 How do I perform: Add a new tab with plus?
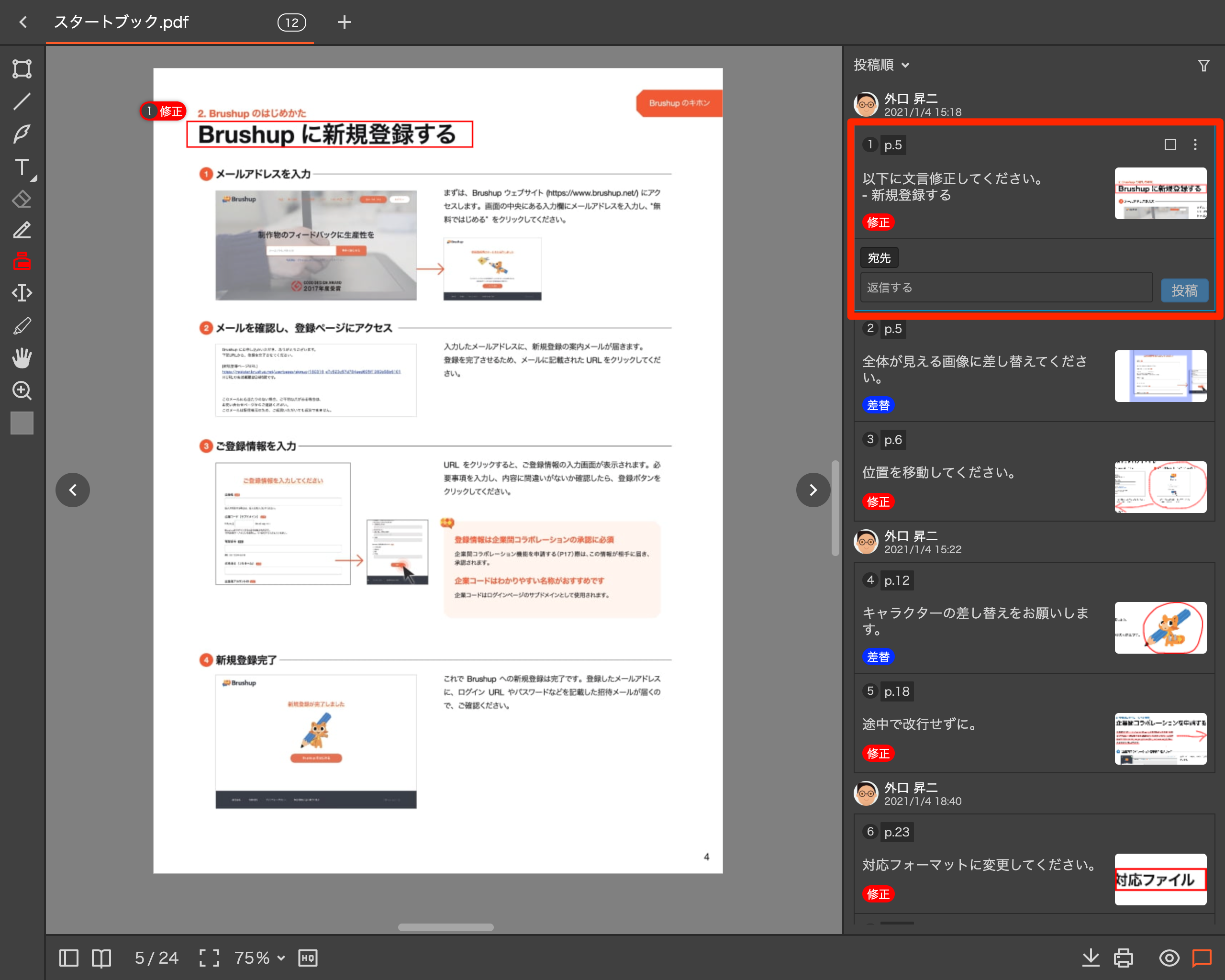tap(344, 22)
